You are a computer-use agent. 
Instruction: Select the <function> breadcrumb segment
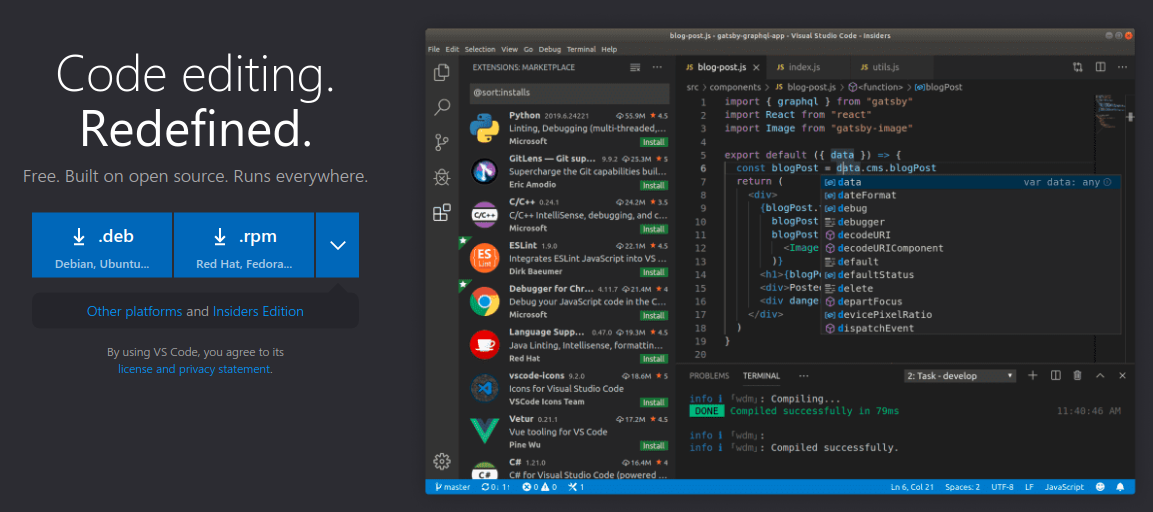pos(876,87)
